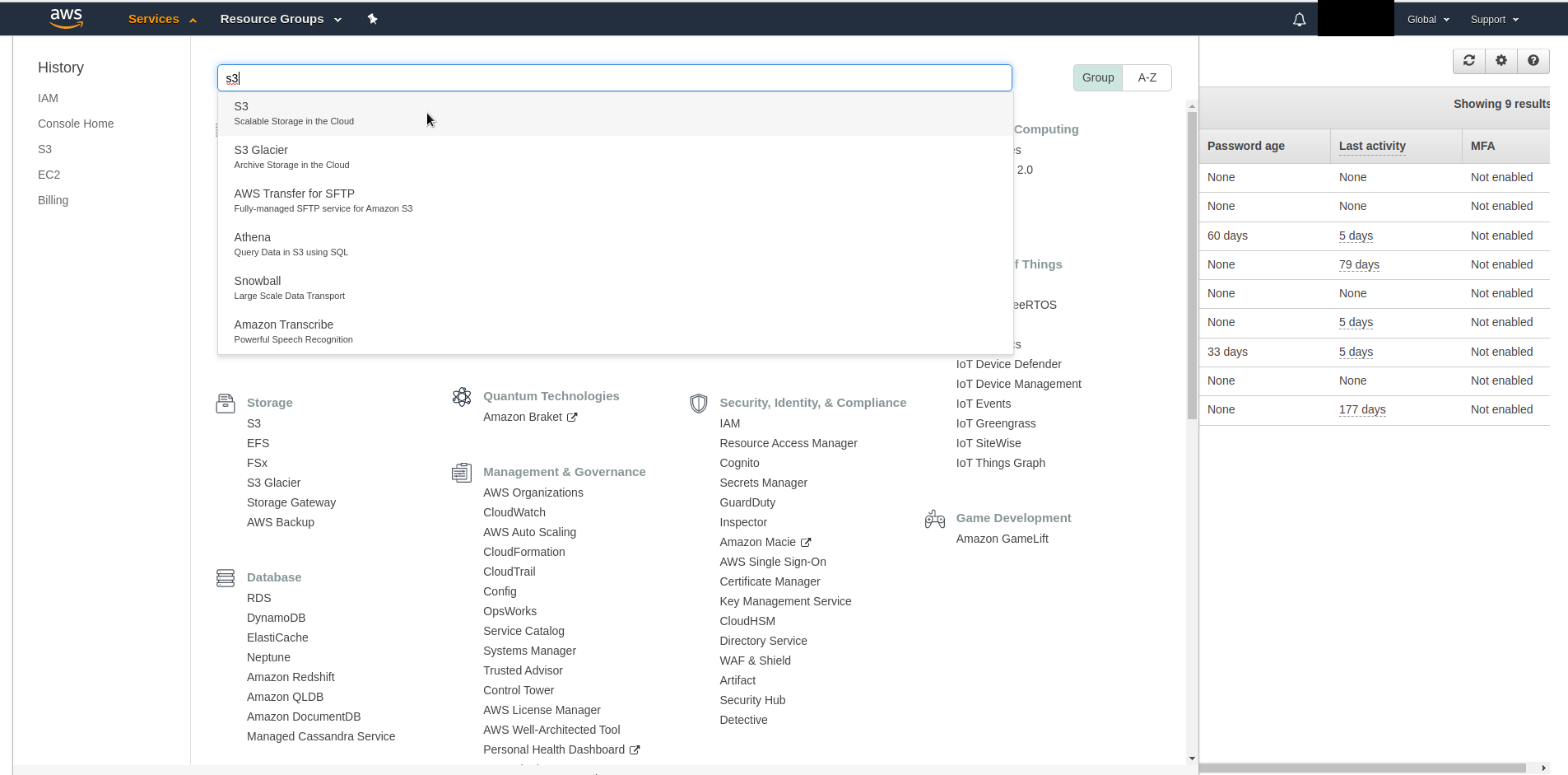Open CloudWatch service
Image resolution: width=1568 pixels, height=775 pixels.
click(x=514, y=512)
